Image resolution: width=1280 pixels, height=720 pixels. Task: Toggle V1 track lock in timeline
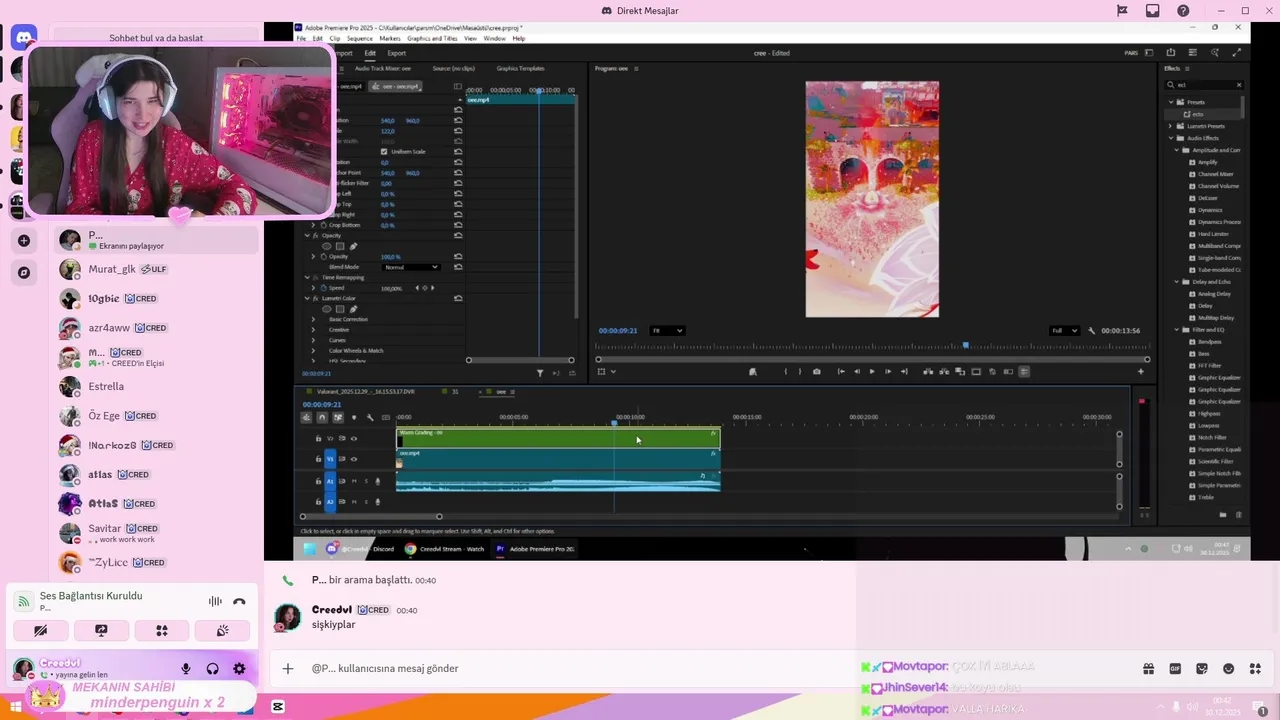coord(318,459)
